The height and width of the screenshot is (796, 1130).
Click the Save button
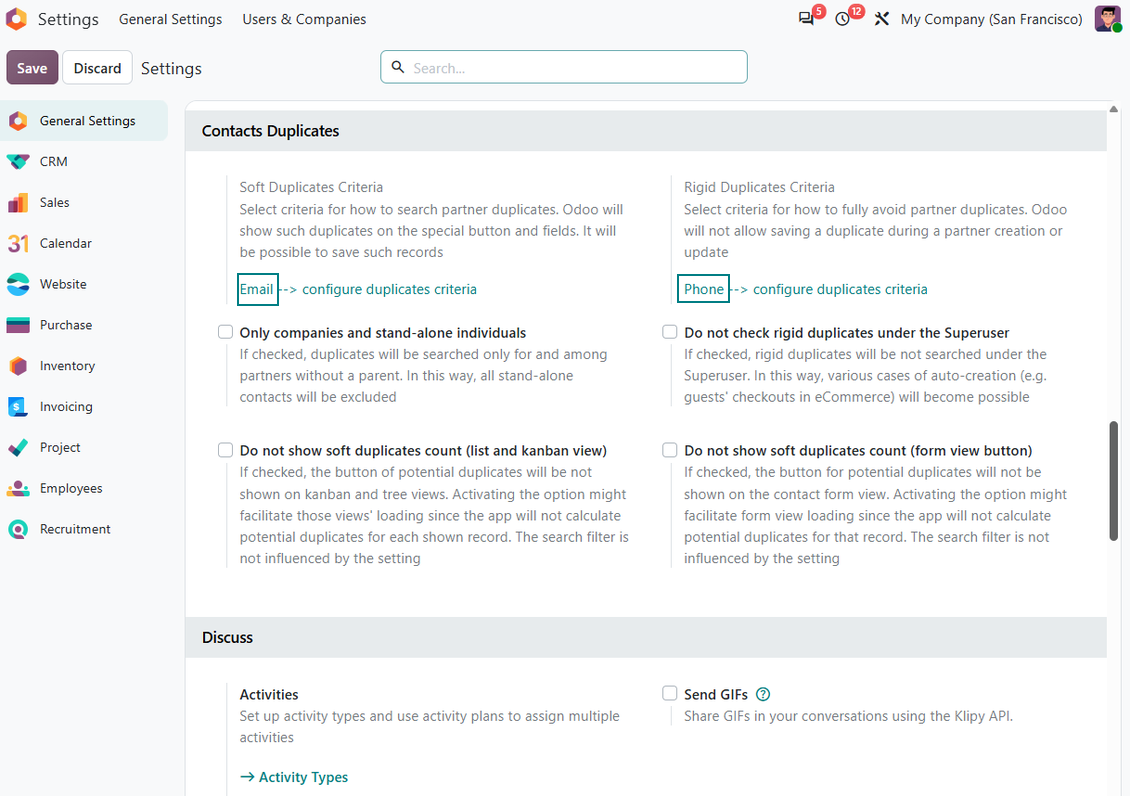point(32,68)
